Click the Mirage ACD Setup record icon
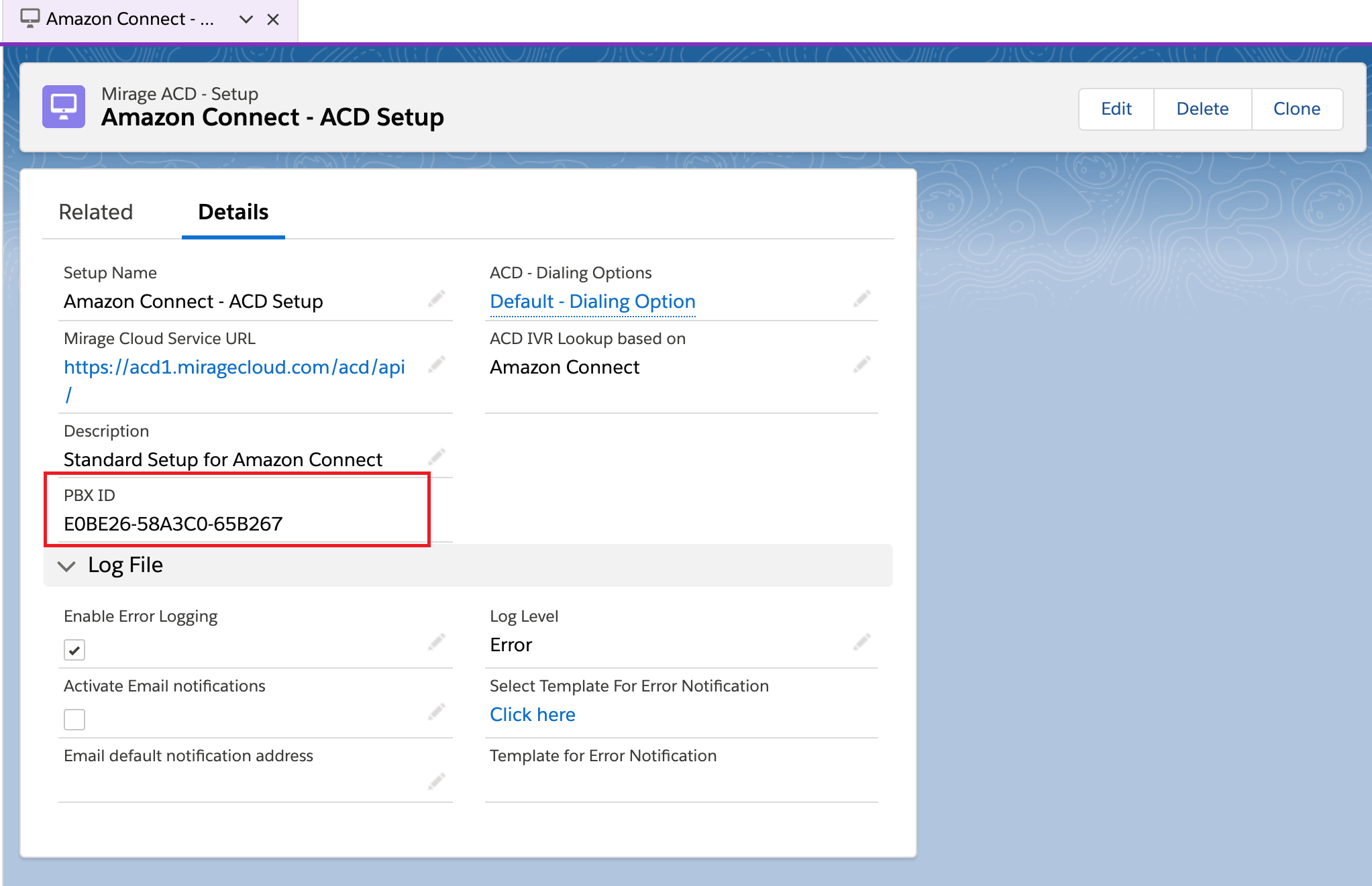This screenshot has height=886, width=1372. (64, 107)
